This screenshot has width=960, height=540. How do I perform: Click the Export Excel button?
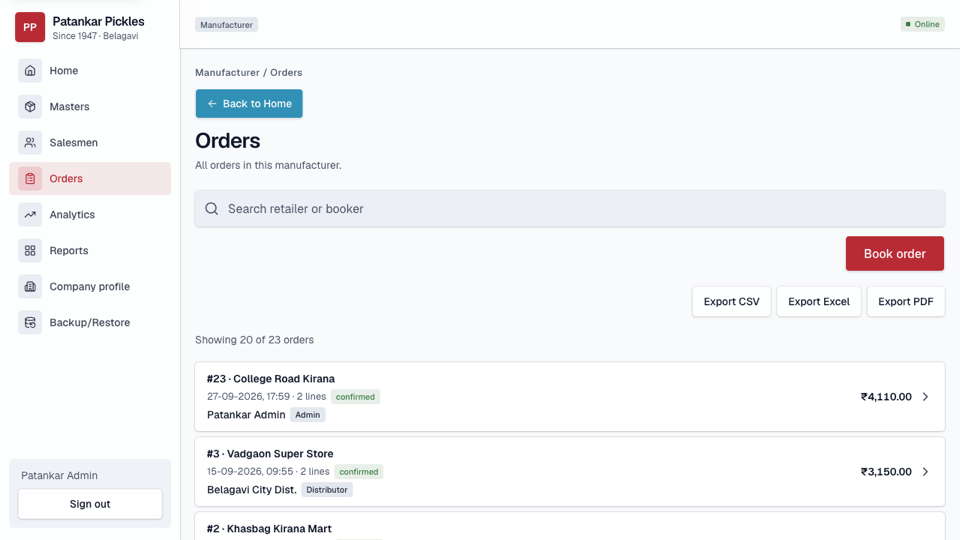click(819, 301)
